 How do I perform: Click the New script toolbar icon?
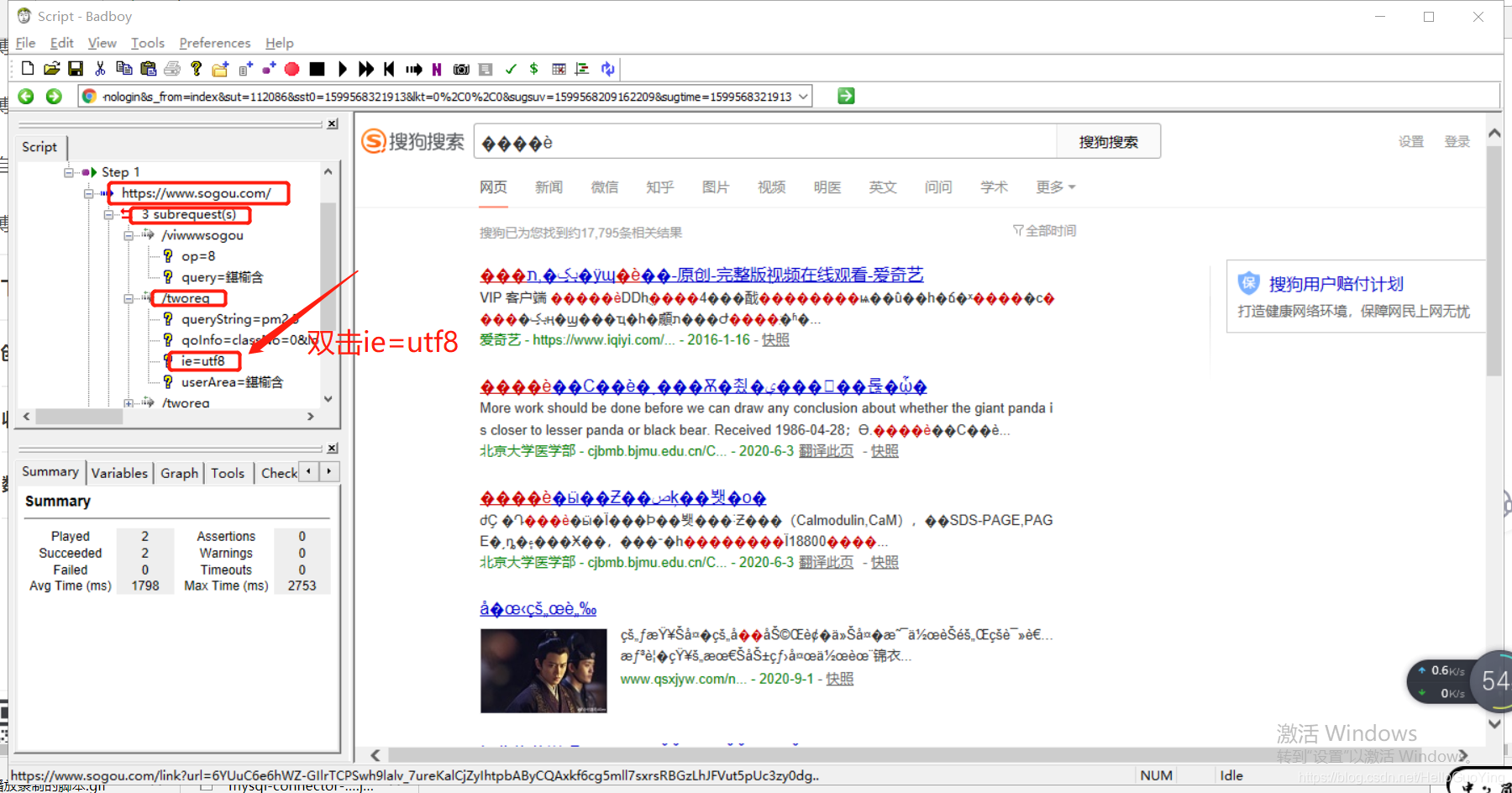click(x=28, y=69)
